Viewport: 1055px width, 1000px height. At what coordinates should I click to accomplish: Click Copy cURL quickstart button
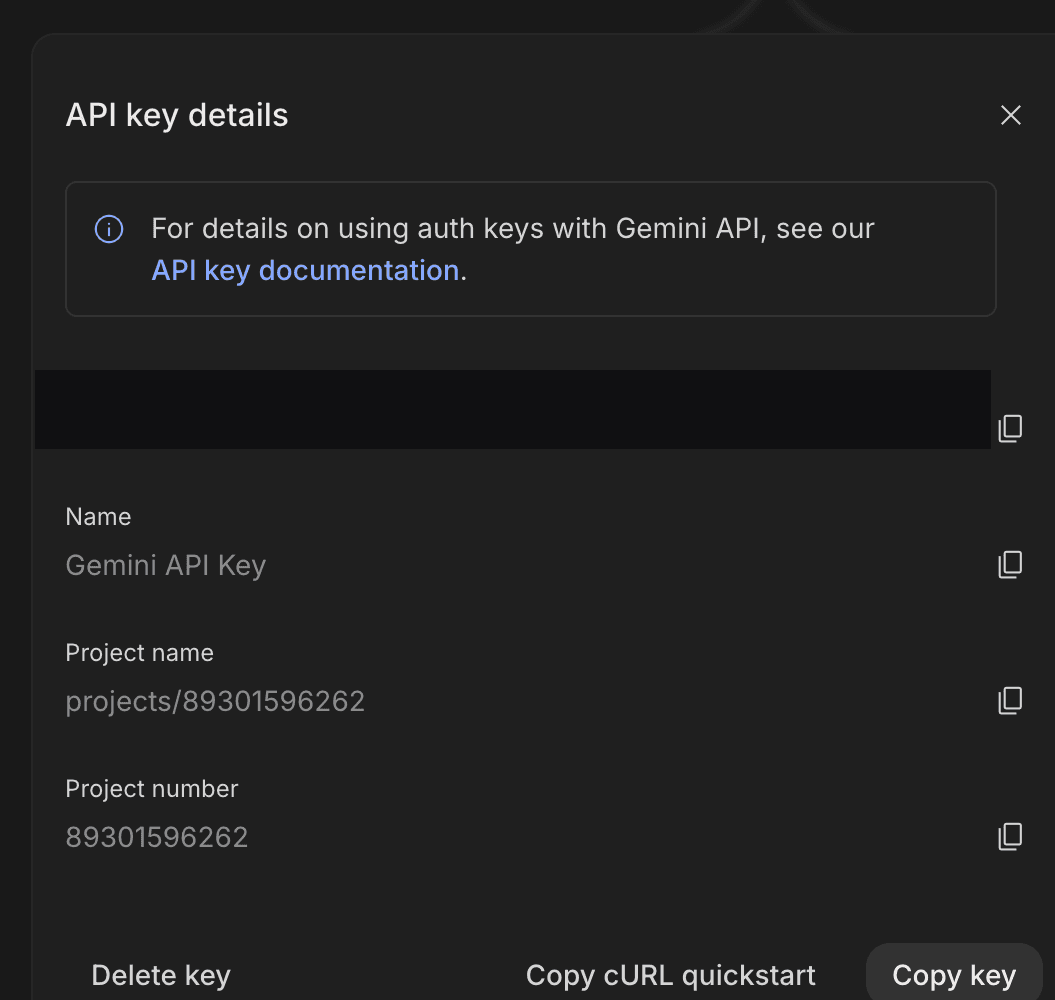pos(670,975)
